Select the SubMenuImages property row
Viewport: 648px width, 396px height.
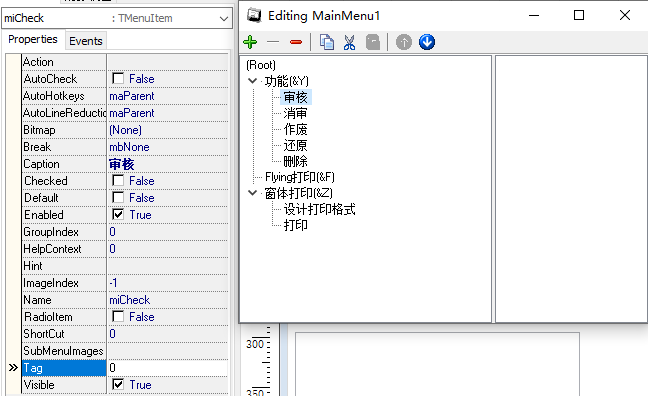[125, 351]
